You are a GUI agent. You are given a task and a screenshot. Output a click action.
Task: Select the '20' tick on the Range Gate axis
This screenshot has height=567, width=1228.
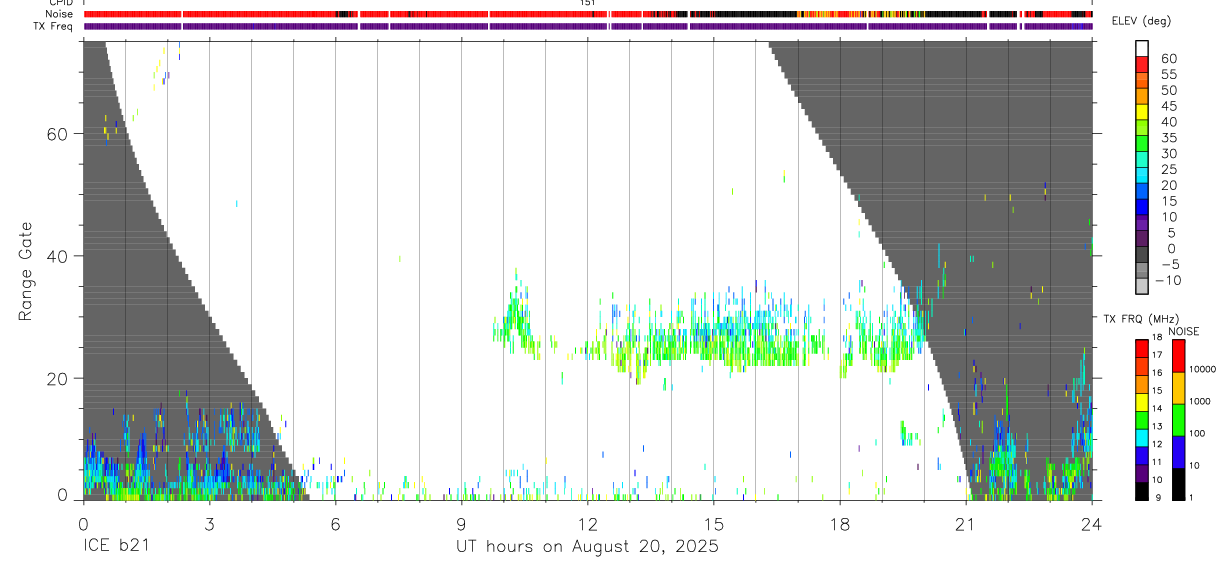point(58,378)
